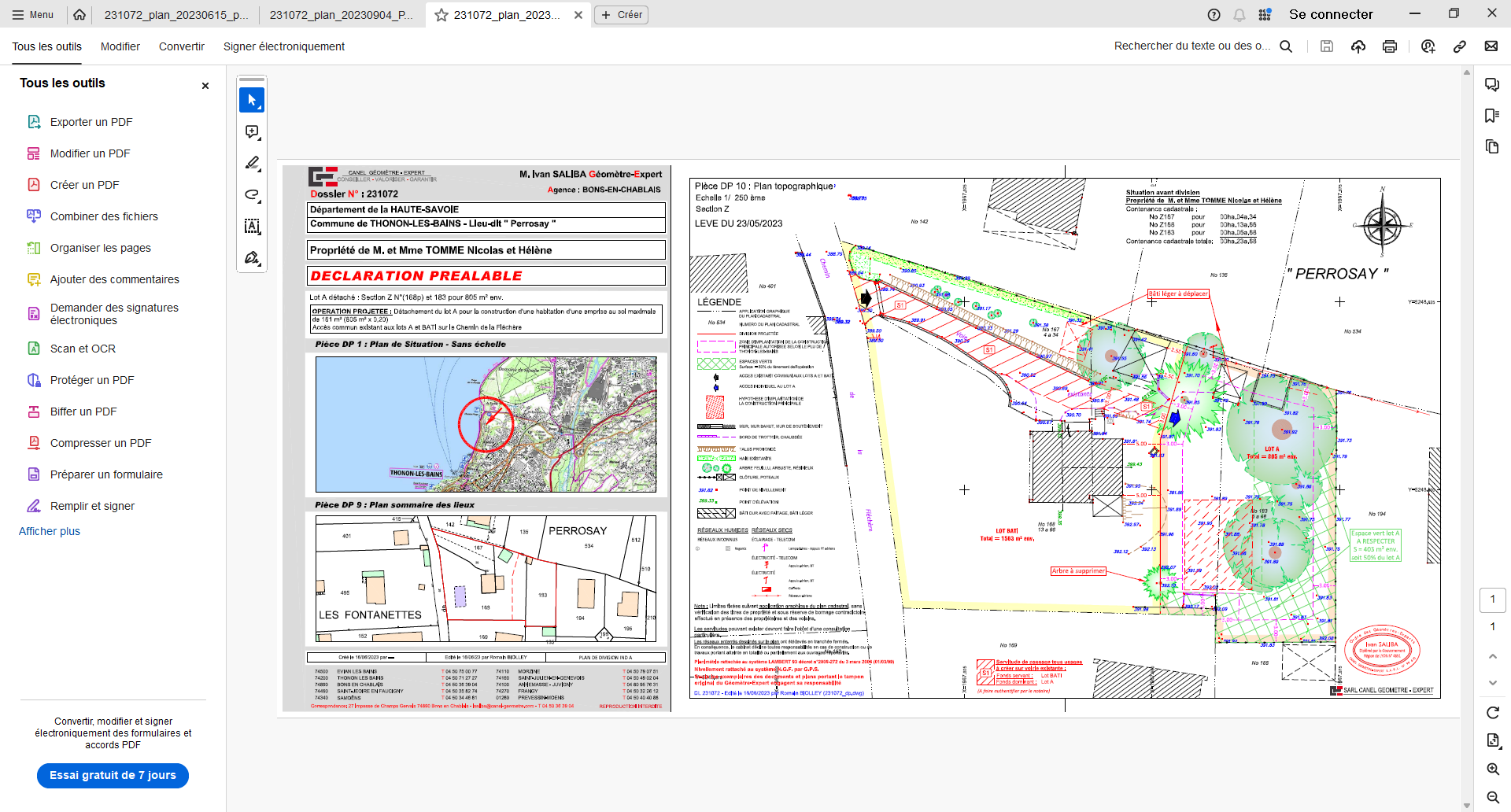Image resolution: width=1511 pixels, height=812 pixels.
Task: Click the search magnifier icon
Action: click(x=1286, y=46)
